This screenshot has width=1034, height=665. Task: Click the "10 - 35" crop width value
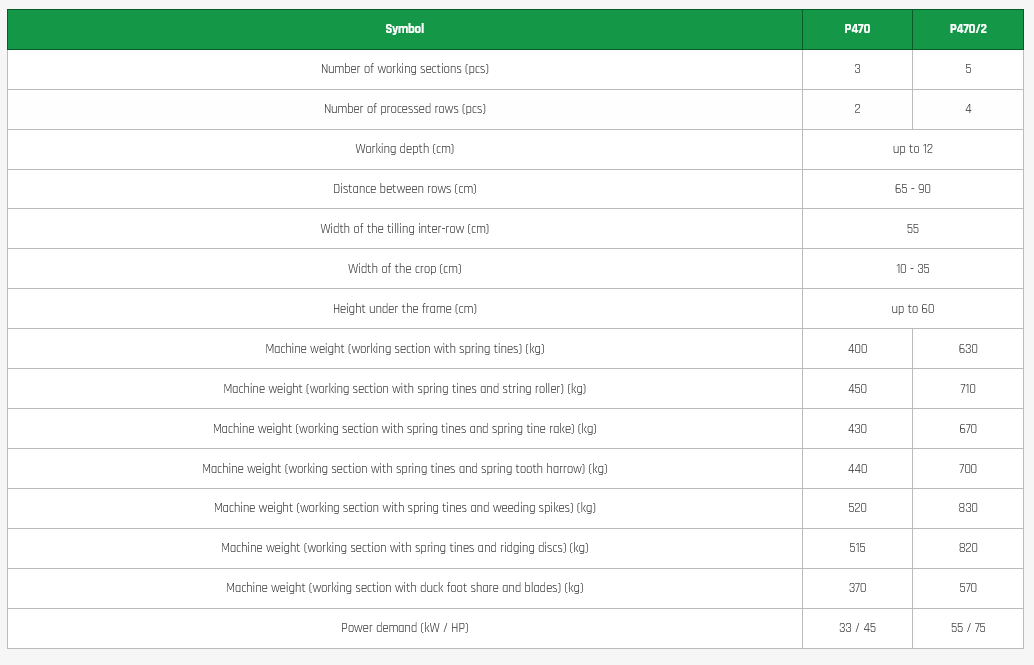[x=912, y=269]
